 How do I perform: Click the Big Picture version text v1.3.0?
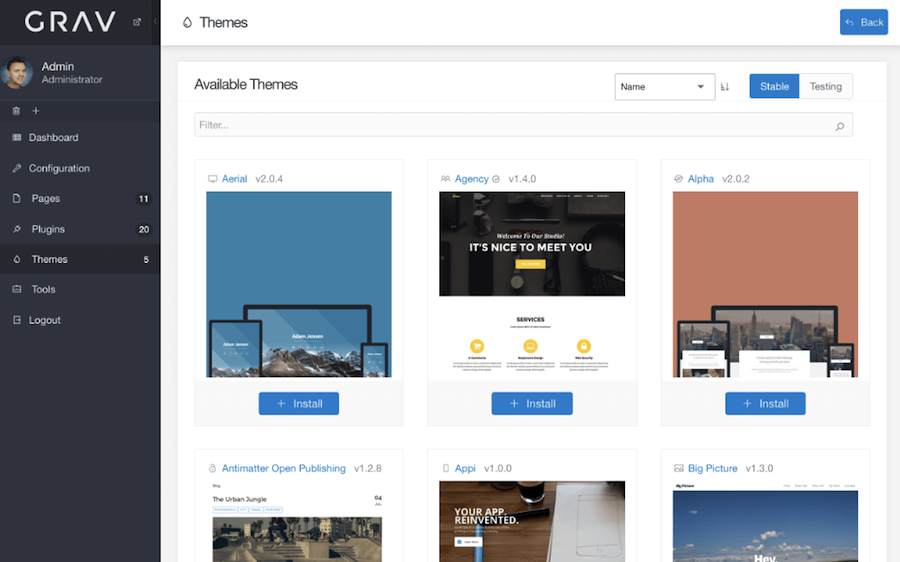coord(759,468)
